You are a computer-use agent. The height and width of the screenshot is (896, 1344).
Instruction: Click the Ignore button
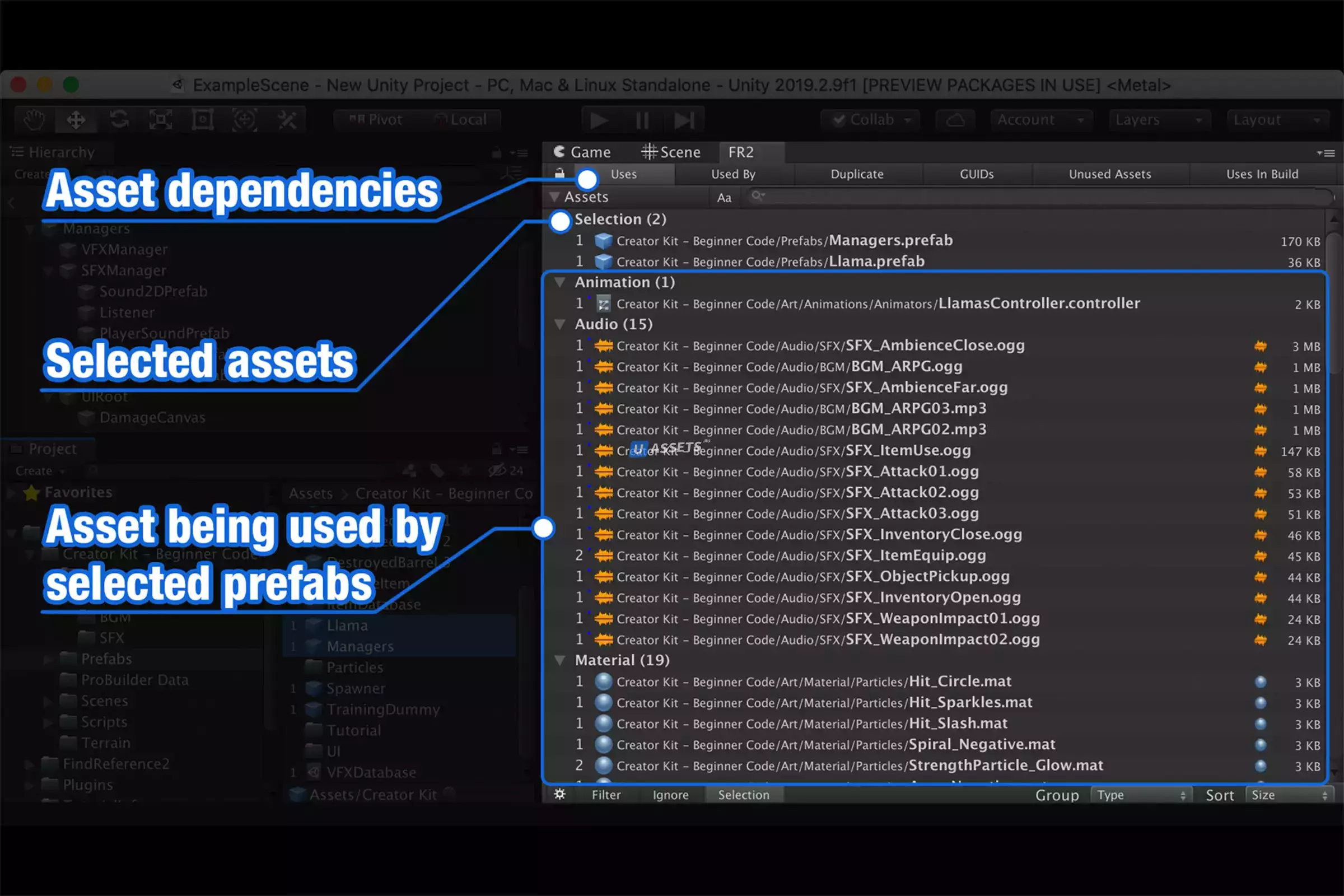point(670,795)
